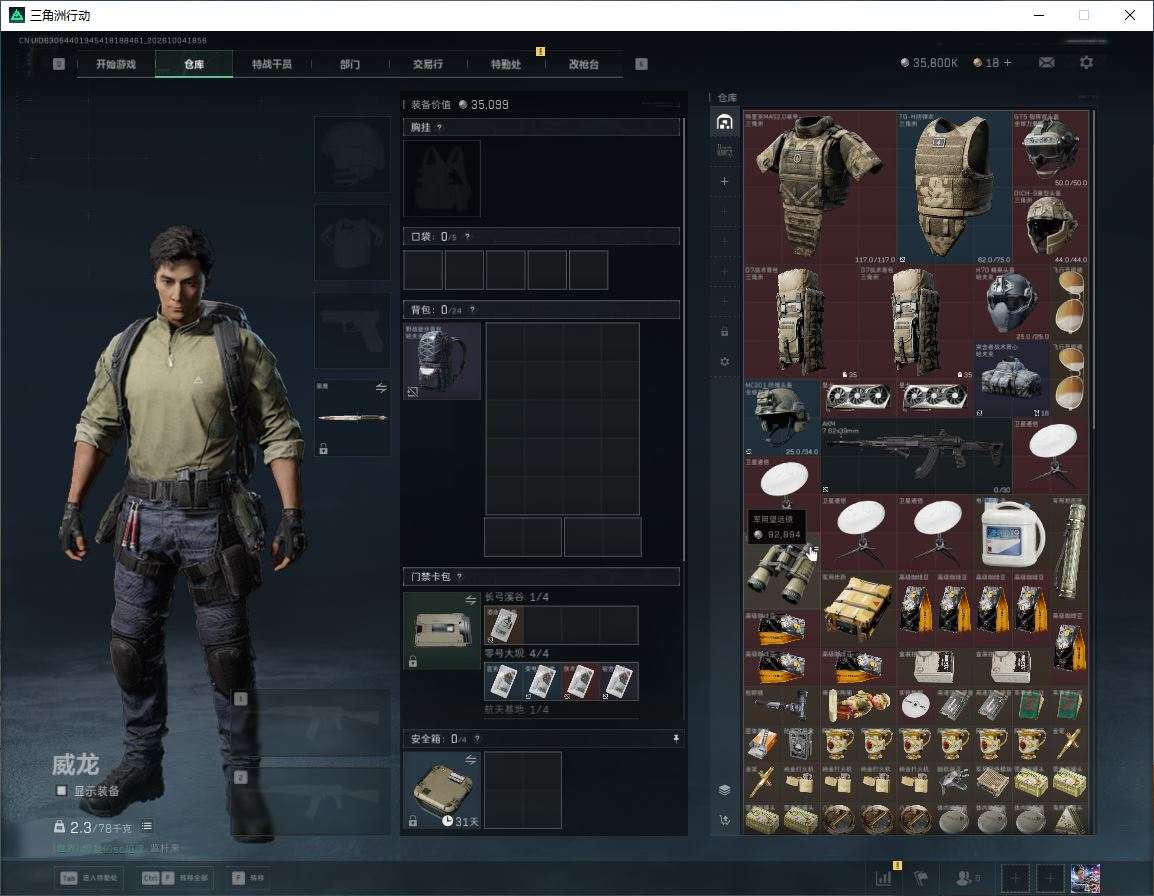This screenshot has width=1154, height=896.
Task: Click the Ctrl F transfer-all button
Action: [x=174, y=878]
